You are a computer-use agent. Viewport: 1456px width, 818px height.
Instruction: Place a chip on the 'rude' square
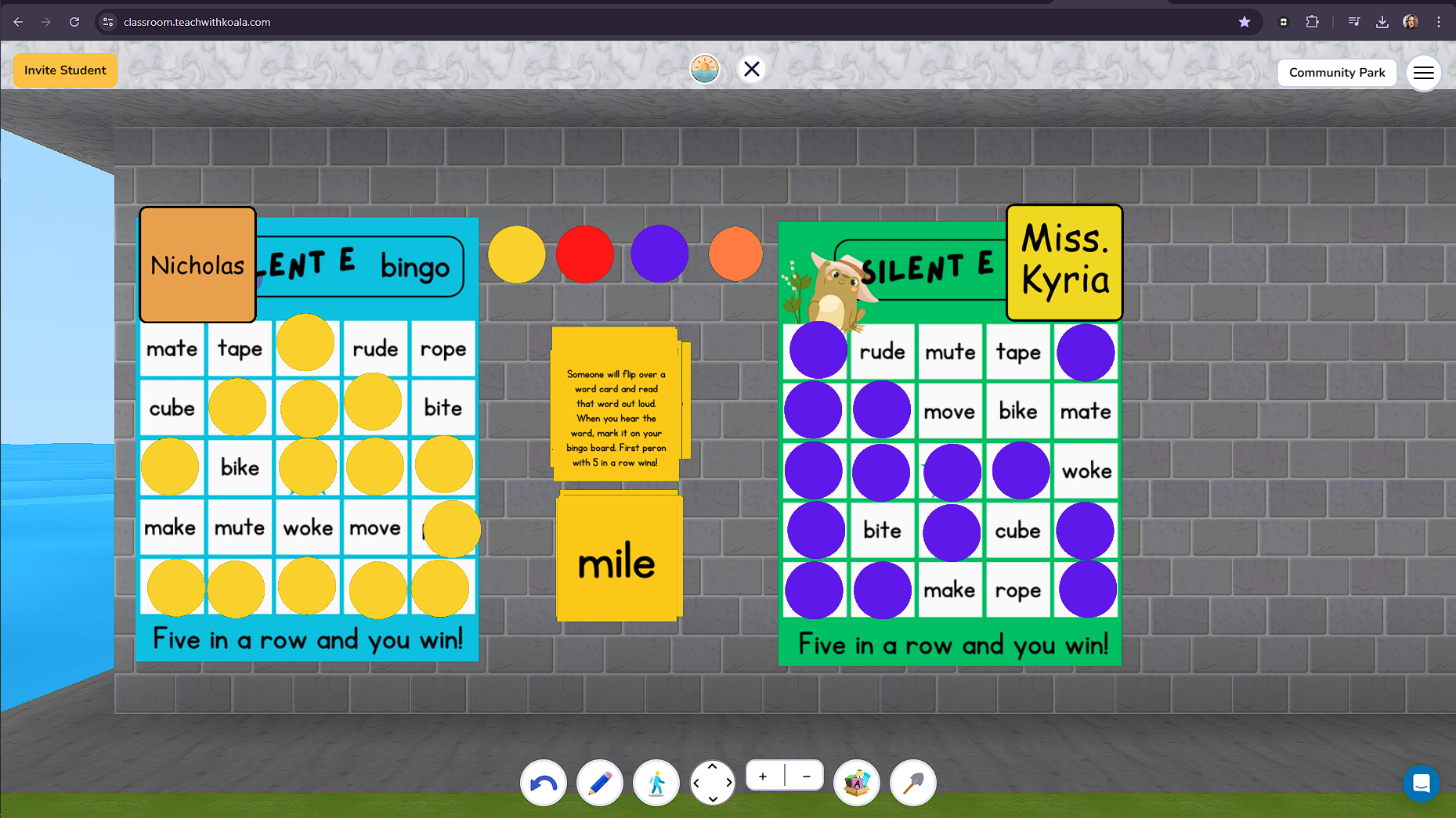point(375,349)
